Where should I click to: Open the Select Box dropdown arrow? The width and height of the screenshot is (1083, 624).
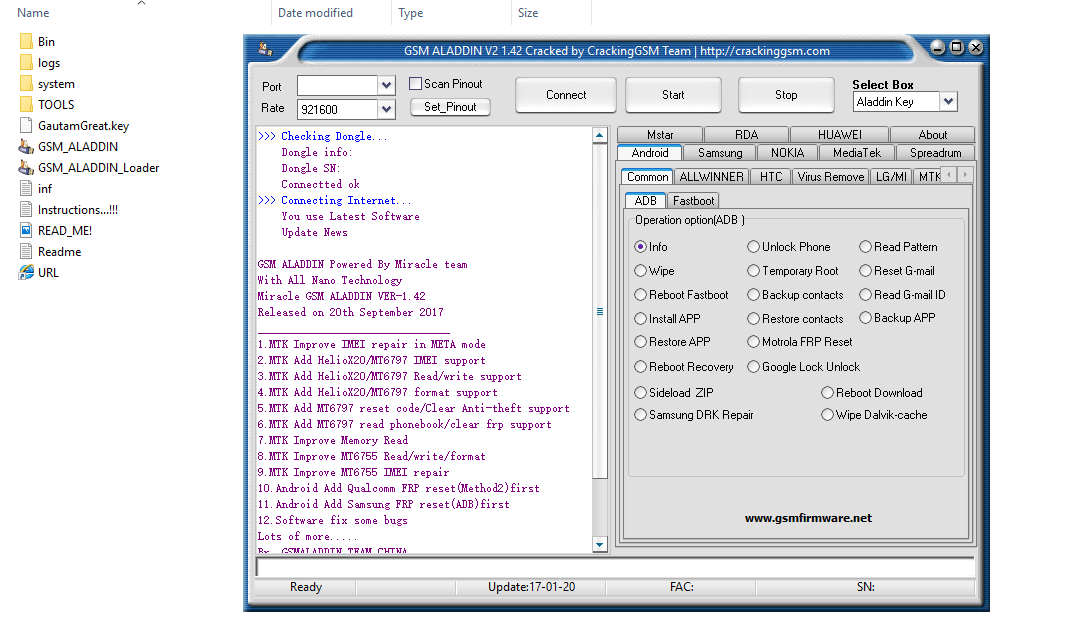(948, 102)
